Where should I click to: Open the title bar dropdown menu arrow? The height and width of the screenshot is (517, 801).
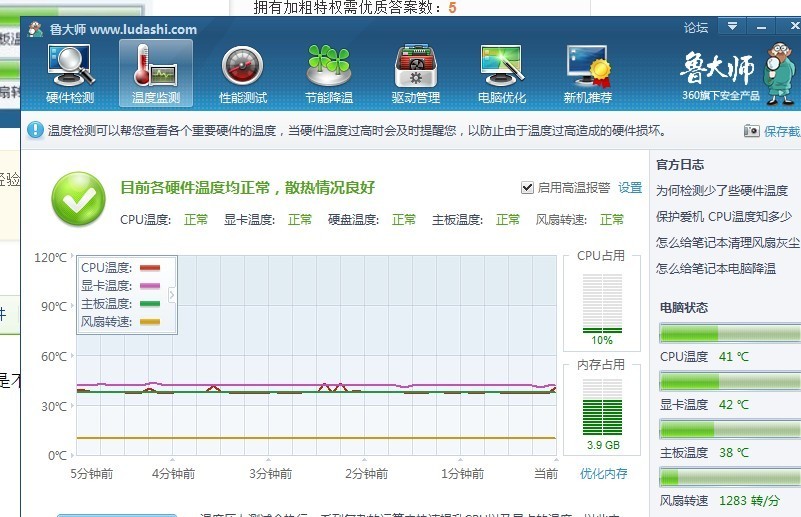732,26
